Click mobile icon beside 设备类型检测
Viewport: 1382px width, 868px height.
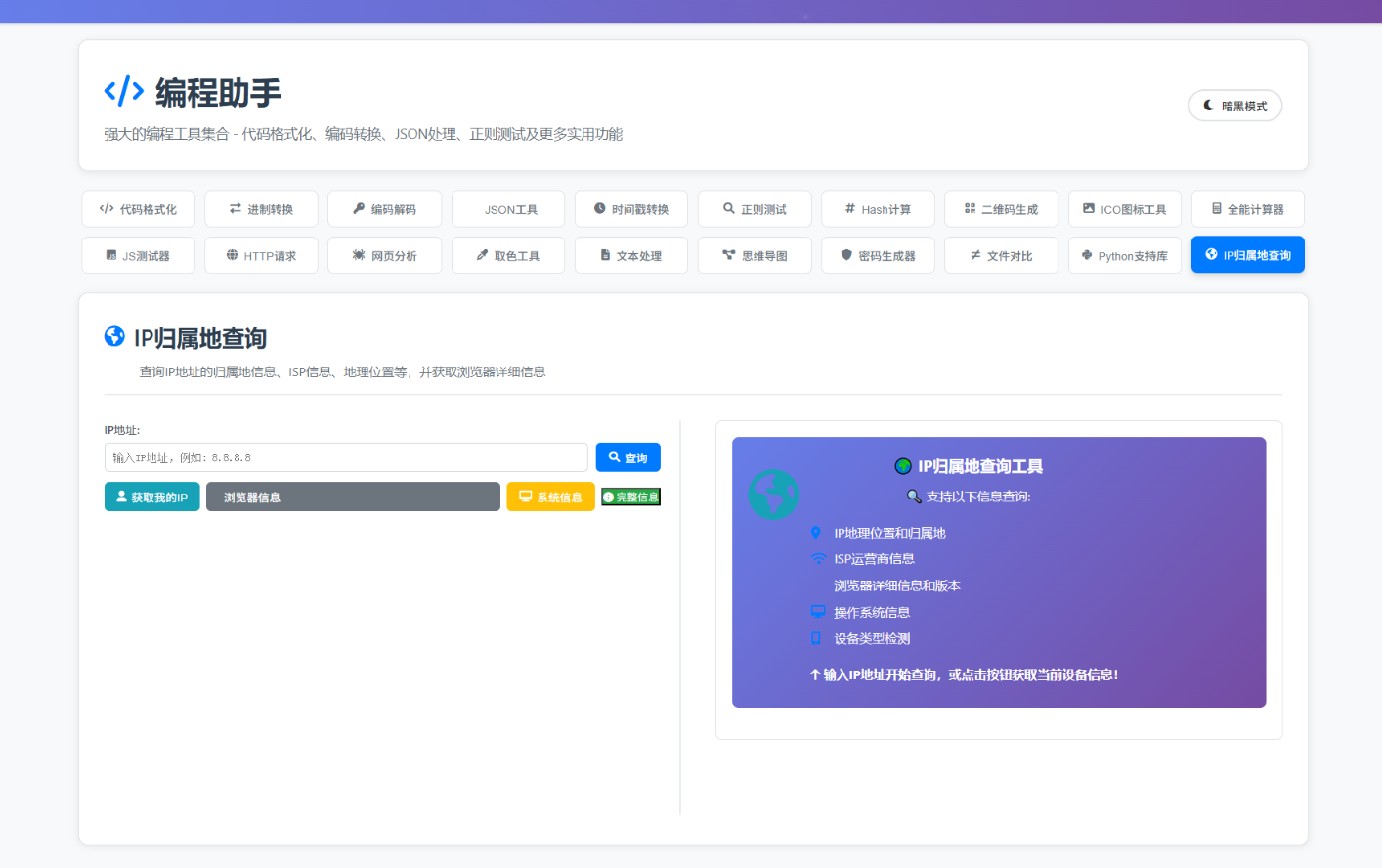(816, 638)
